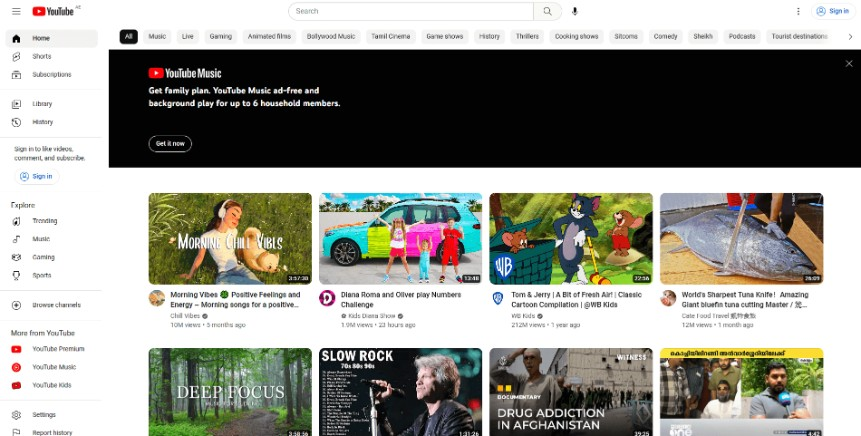Open title 'Tom & Jerry | A Bit of Fresh Air'
The height and width of the screenshot is (436, 861).
[577, 300]
